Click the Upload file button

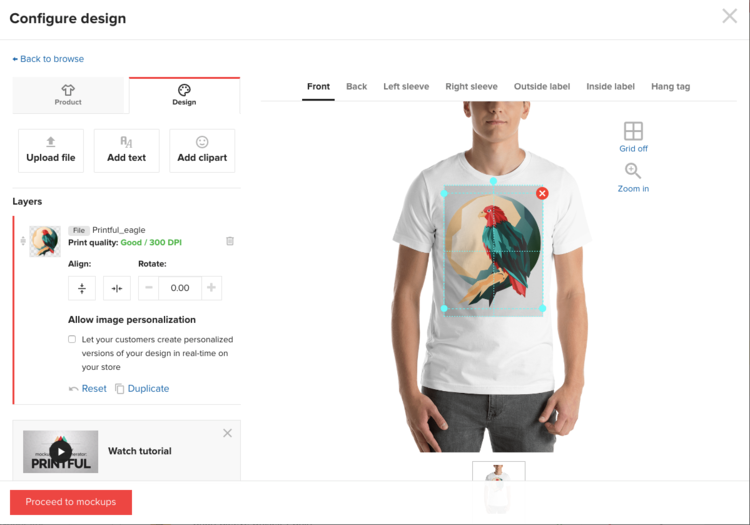(51, 151)
